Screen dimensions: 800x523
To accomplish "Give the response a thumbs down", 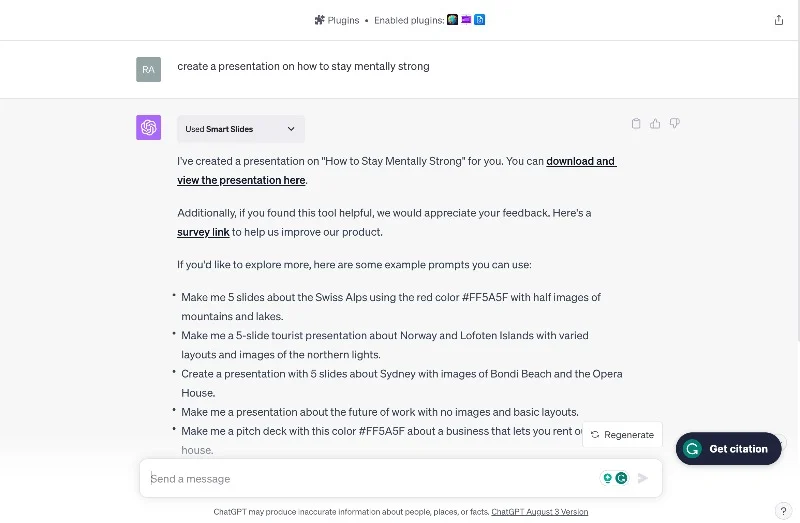I will [674, 124].
